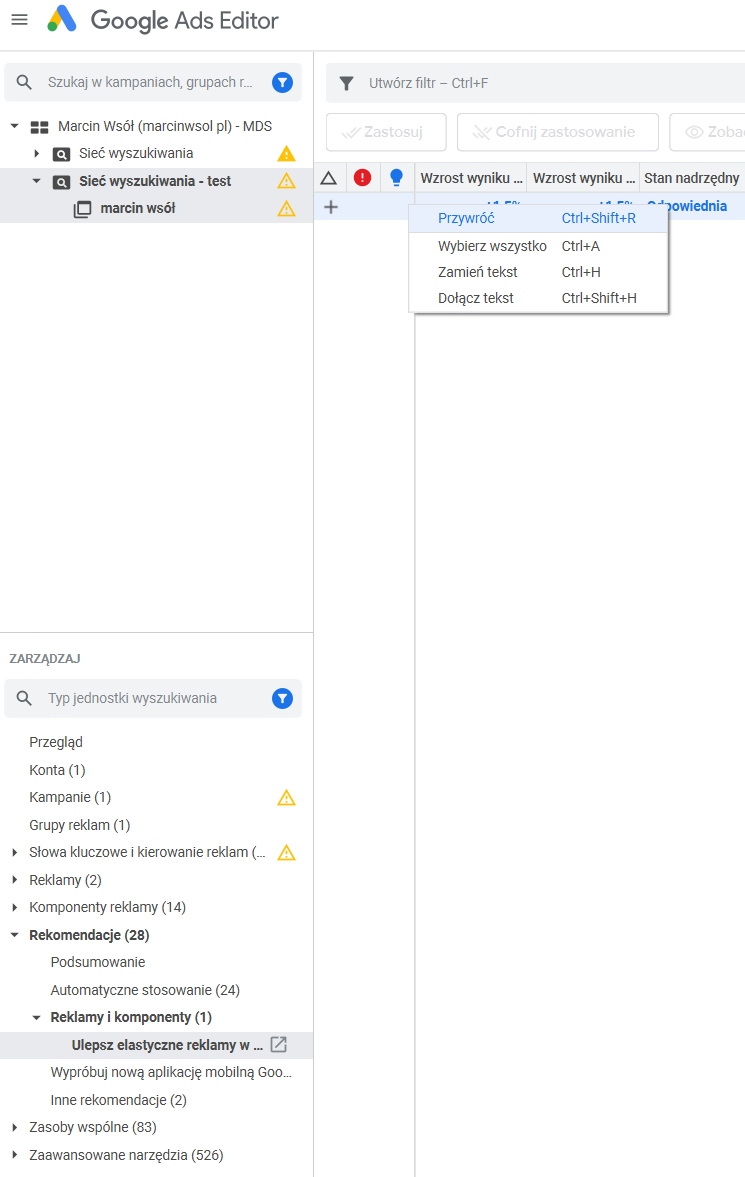Expand Zaawansowane narzędzia (526)
745x1177 pixels.
click(14, 1154)
